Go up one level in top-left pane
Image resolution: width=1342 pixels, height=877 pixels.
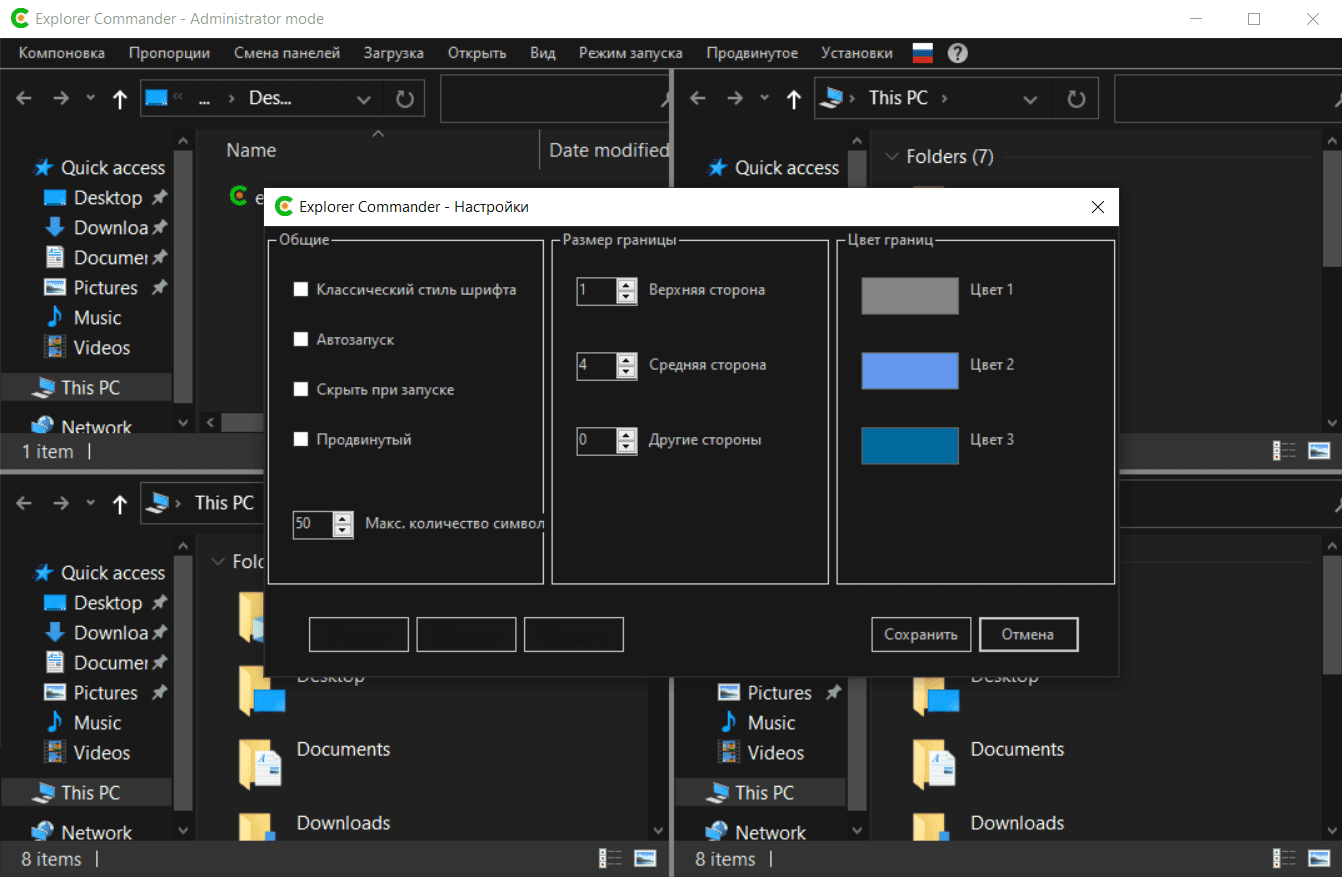pos(120,99)
